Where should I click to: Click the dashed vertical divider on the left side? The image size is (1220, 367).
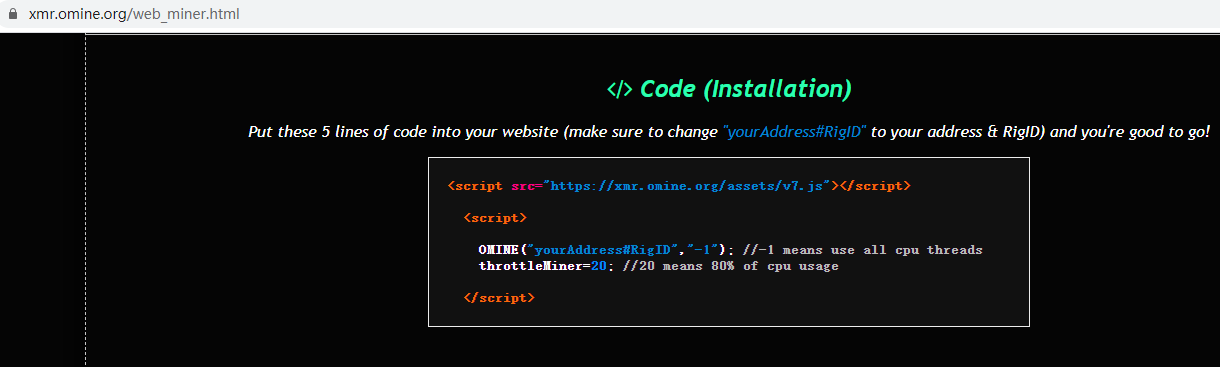click(86, 200)
